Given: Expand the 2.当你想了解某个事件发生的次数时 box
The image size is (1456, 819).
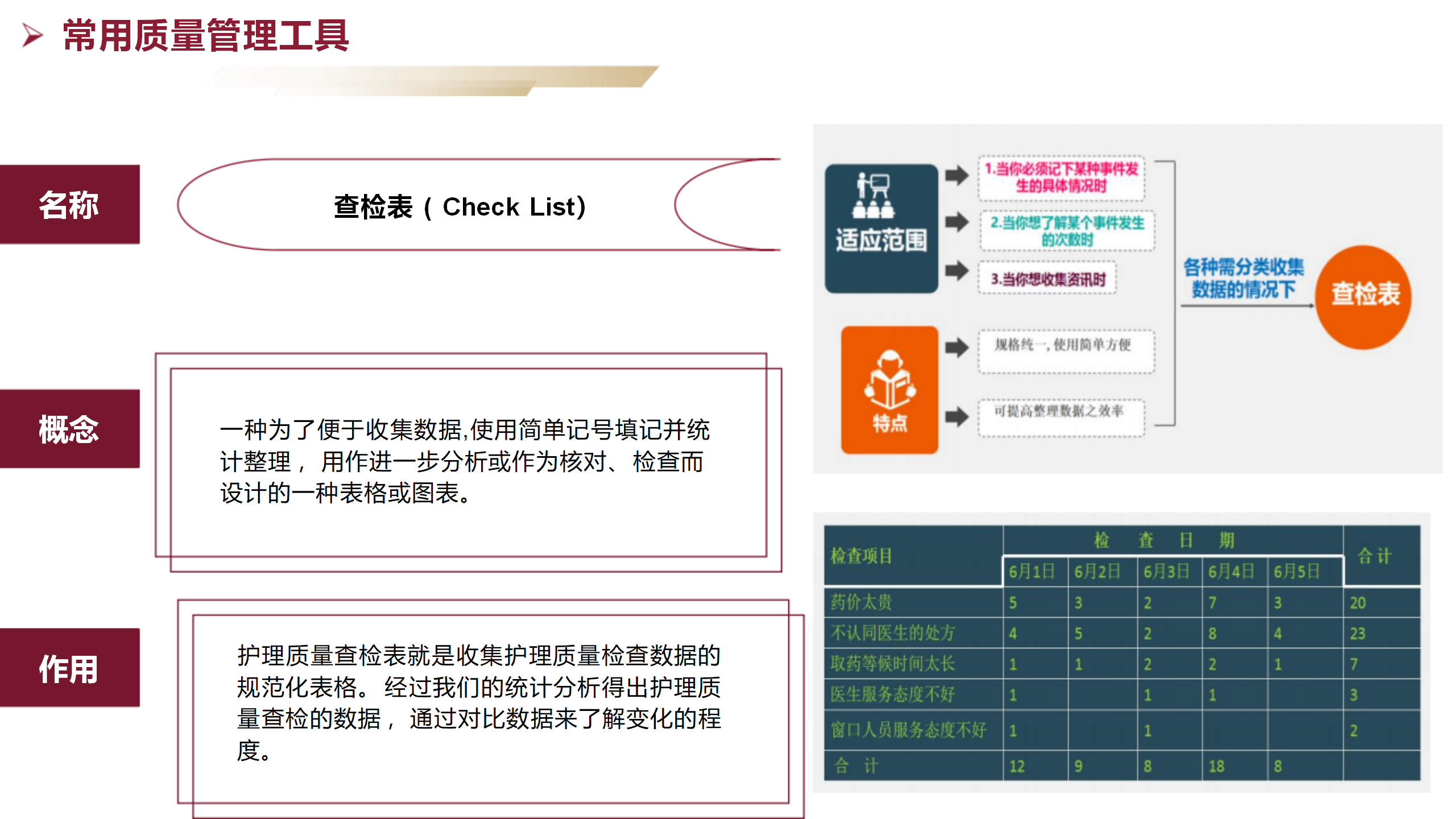Looking at the screenshot, I should (1066, 230).
